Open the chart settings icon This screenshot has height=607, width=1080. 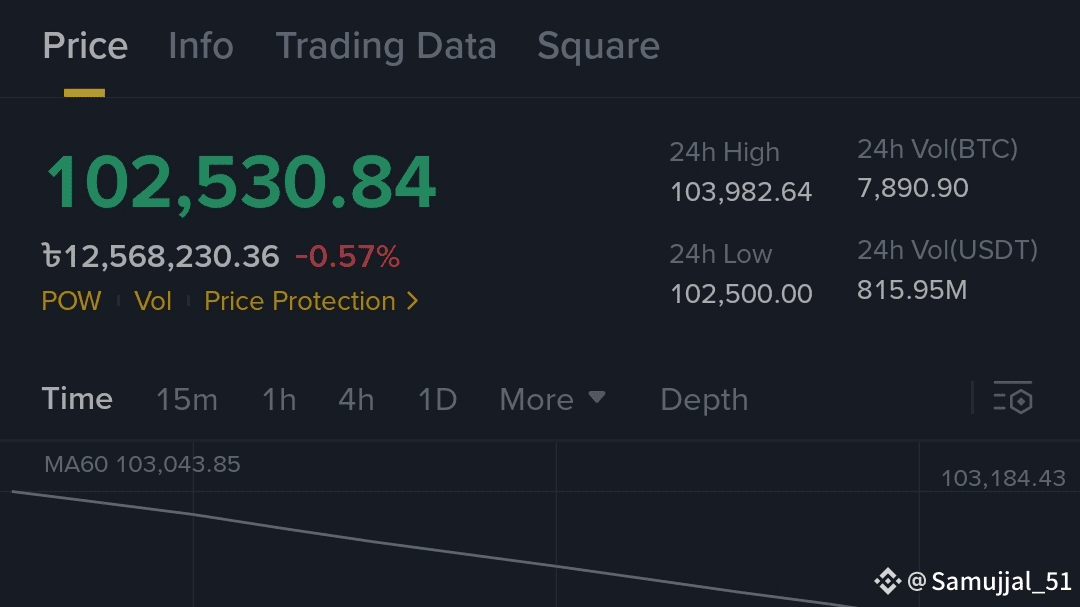[x=1012, y=398]
